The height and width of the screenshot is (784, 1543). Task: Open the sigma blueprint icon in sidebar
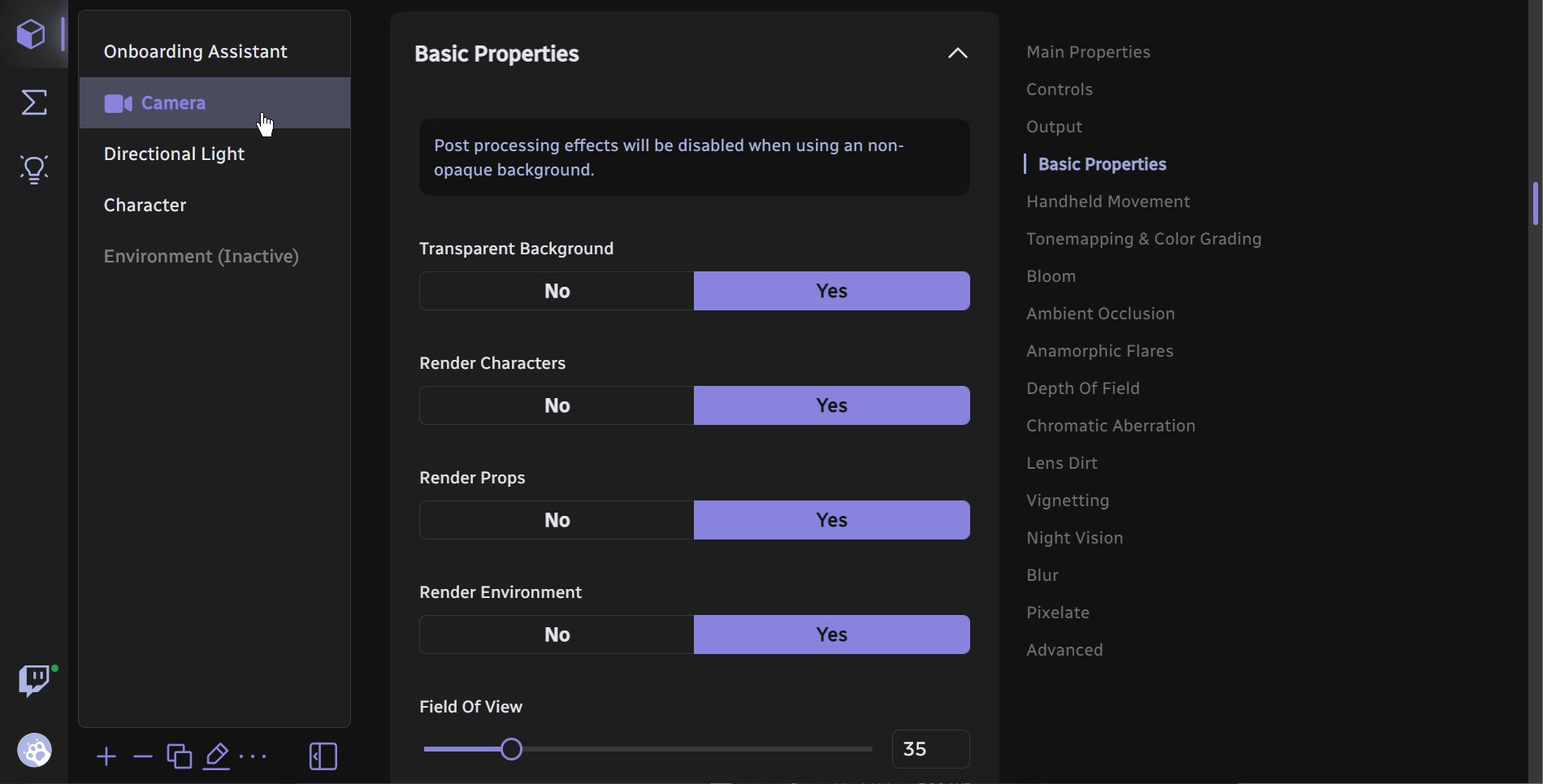[34, 102]
